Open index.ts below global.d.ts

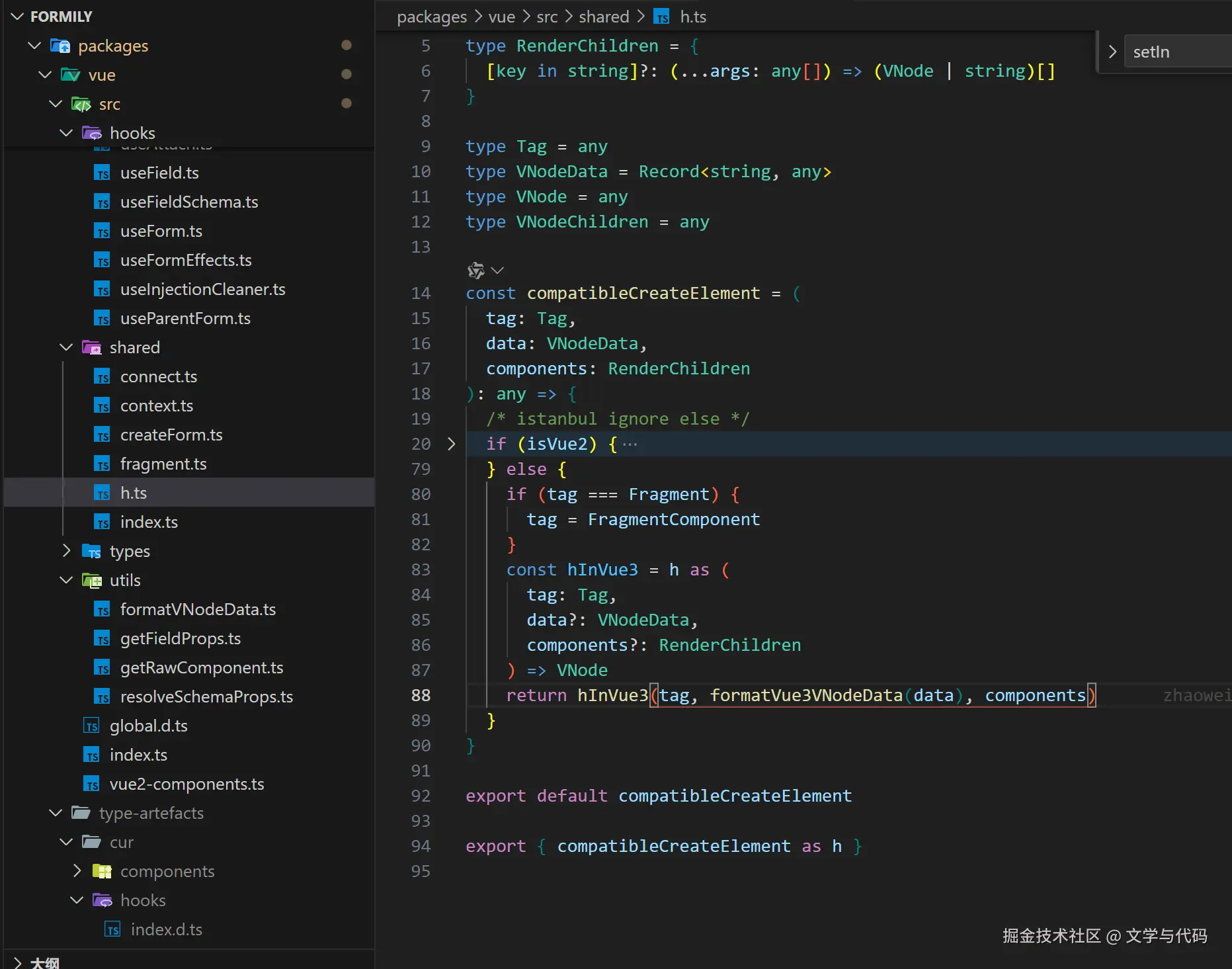tap(138, 755)
